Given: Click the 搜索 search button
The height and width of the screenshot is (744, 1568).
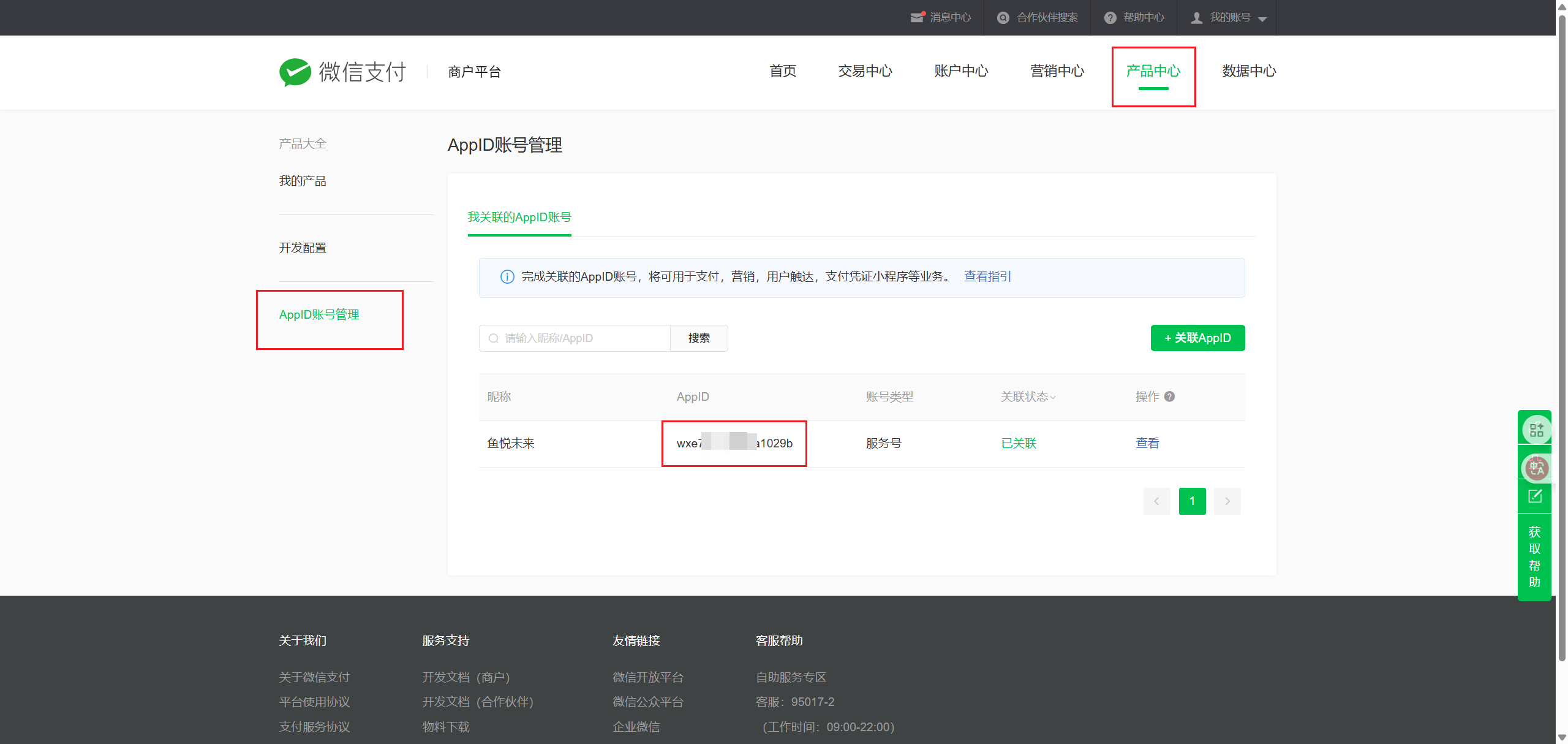Looking at the screenshot, I should pos(699,338).
